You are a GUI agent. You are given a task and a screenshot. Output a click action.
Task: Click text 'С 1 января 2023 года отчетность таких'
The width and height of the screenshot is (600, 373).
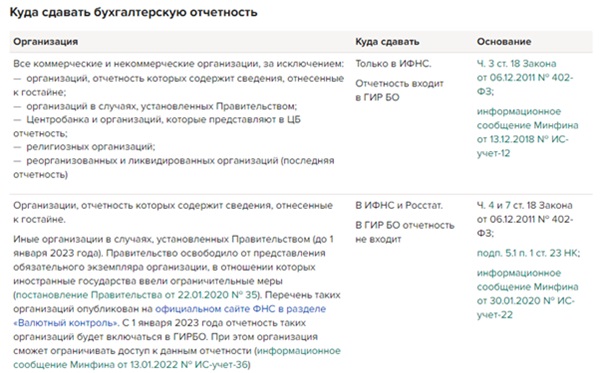(x=214, y=323)
